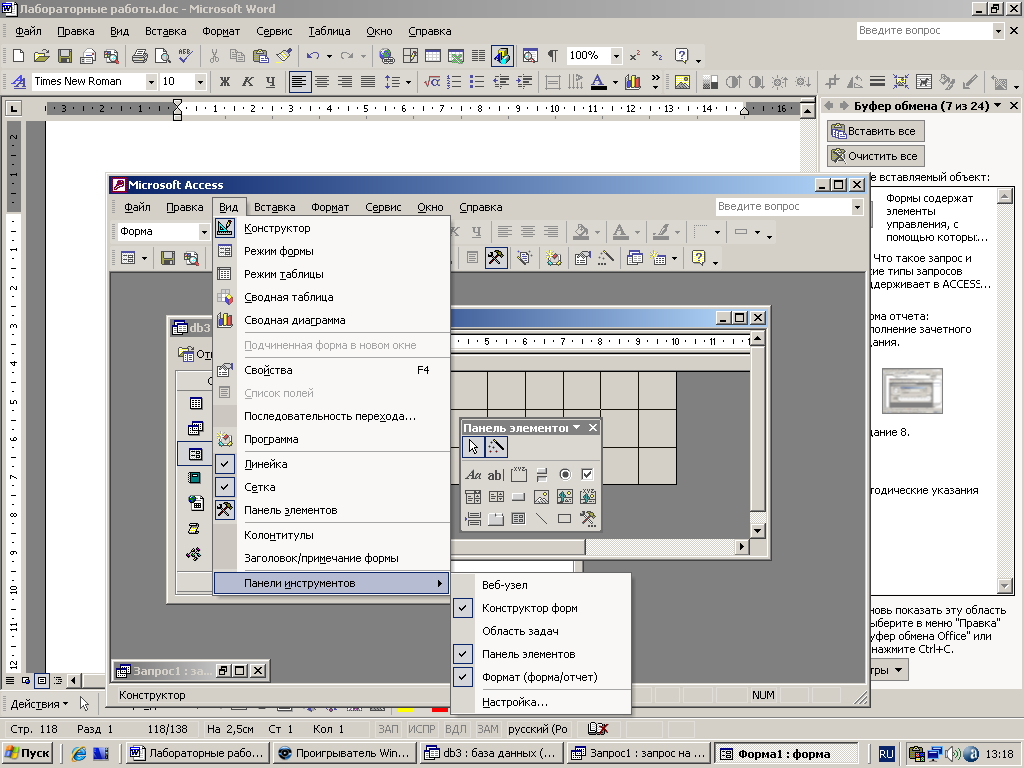Click the New document icon in Word toolbar
The image size is (1024, 768).
(x=18, y=56)
